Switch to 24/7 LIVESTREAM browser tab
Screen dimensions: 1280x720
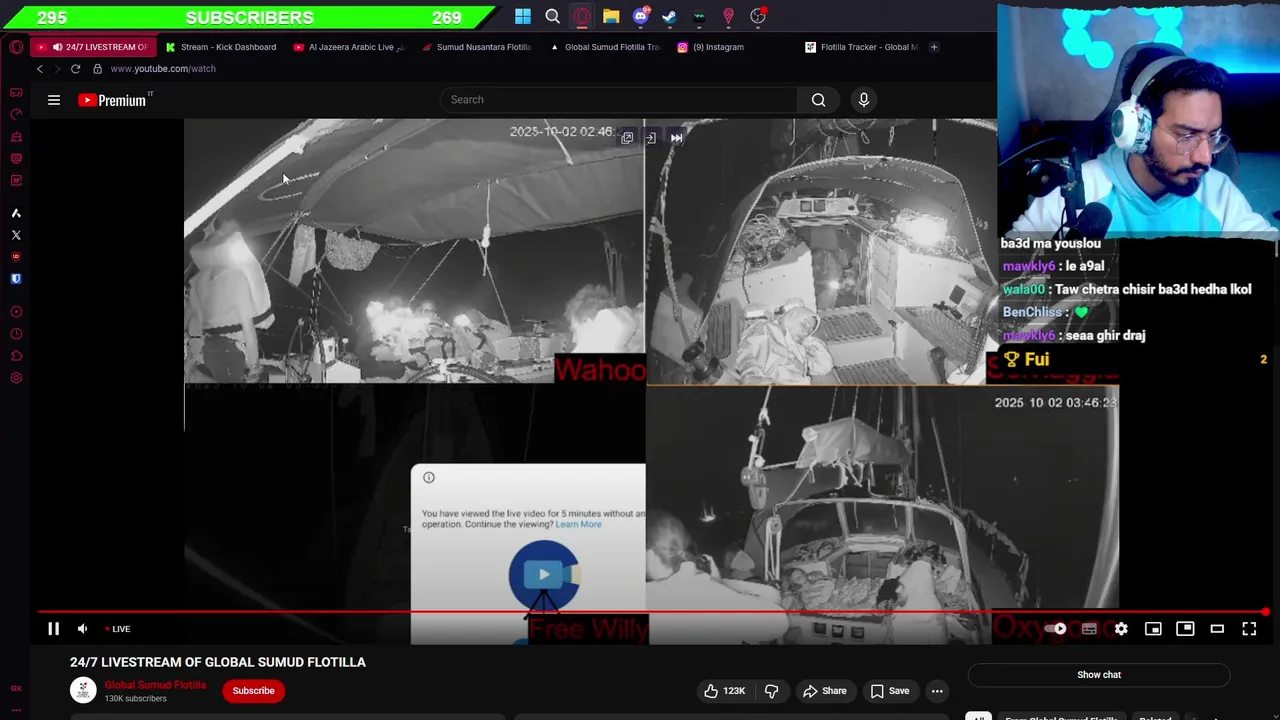pos(94,47)
